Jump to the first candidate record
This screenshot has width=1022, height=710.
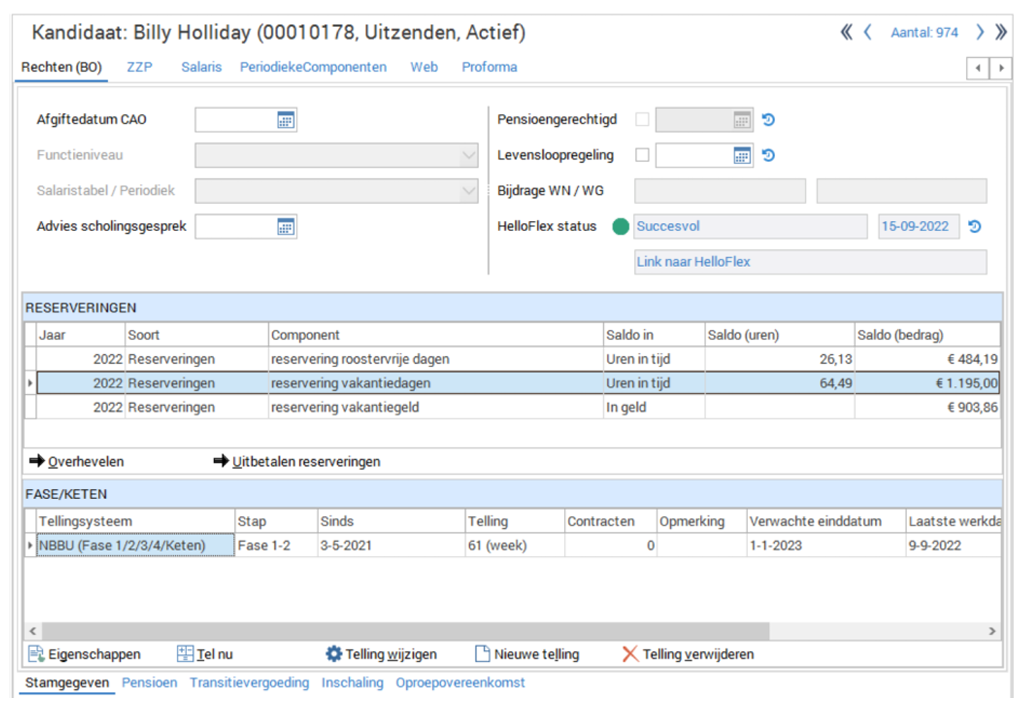(x=847, y=33)
